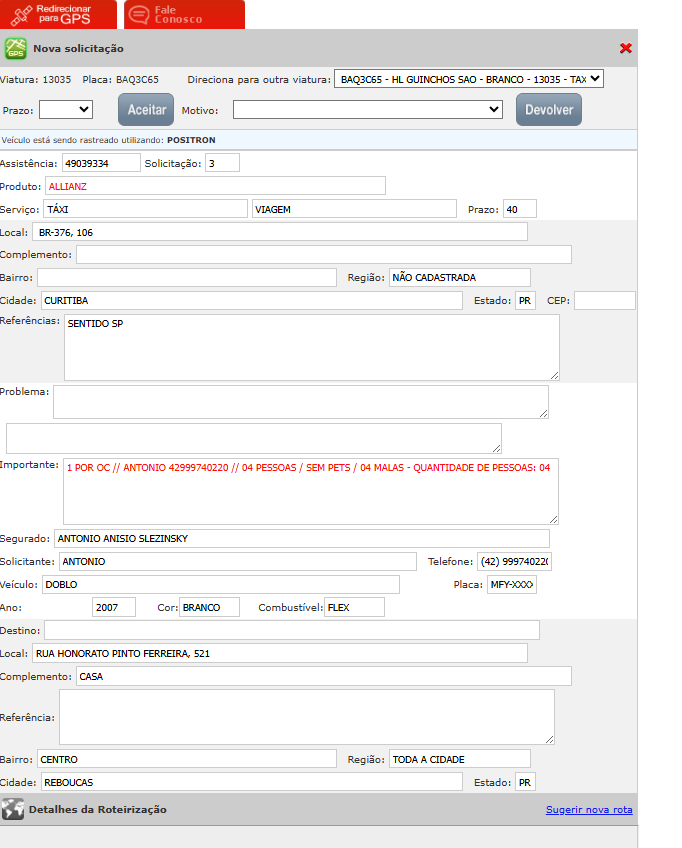Click the destination Complemento field showing CASA
682x848 pixels.
323,677
